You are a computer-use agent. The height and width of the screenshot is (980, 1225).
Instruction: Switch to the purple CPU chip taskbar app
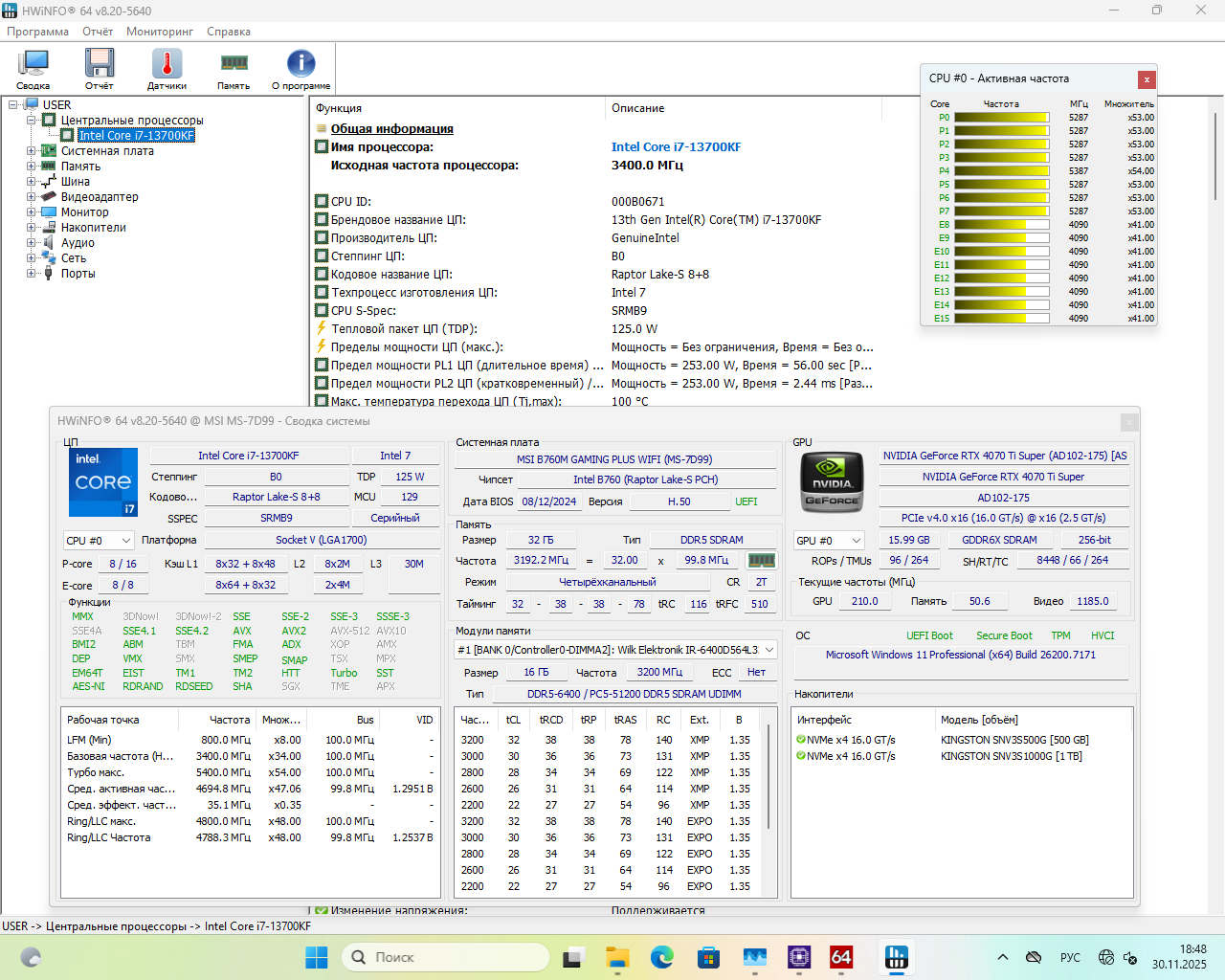799,957
